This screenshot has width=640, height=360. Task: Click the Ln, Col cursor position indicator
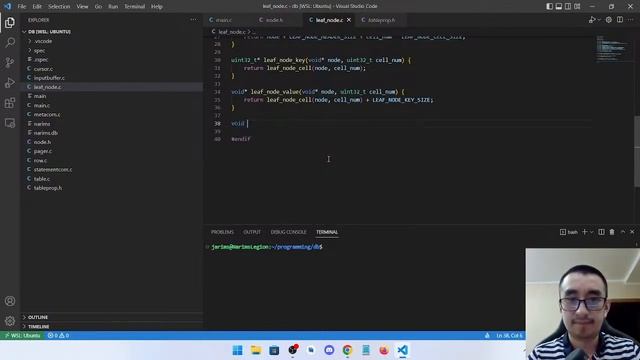pyautogui.click(x=509, y=336)
